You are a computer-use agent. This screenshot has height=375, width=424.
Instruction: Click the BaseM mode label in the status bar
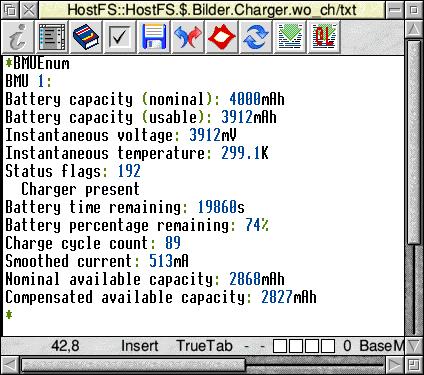(x=382, y=346)
